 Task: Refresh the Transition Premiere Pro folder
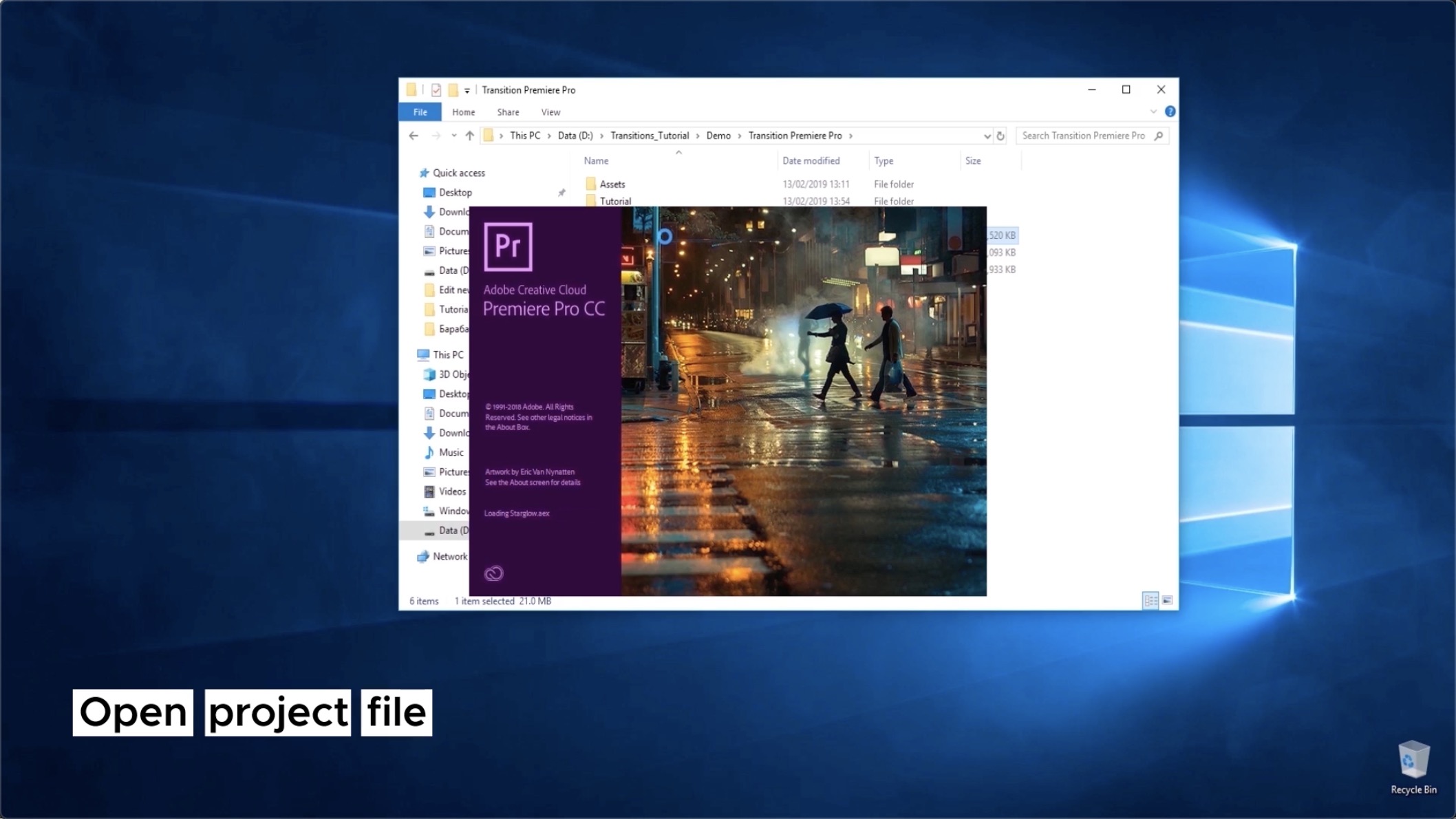pyautogui.click(x=1000, y=136)
